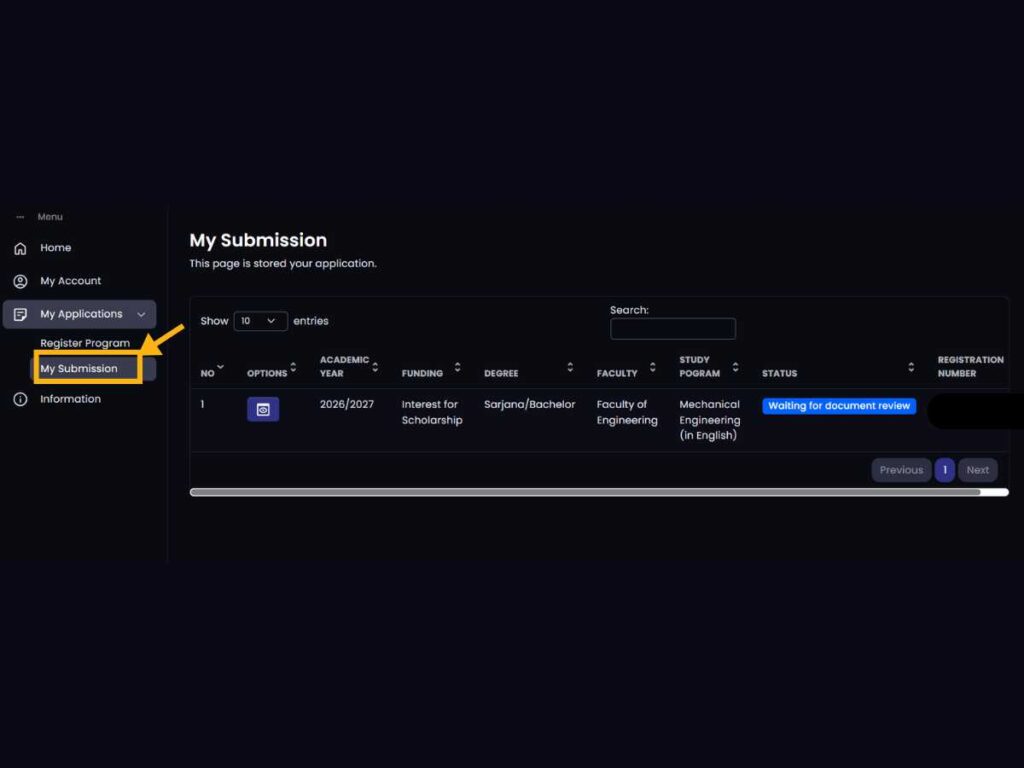Collapse the My Applications chevron

point(141,314)
